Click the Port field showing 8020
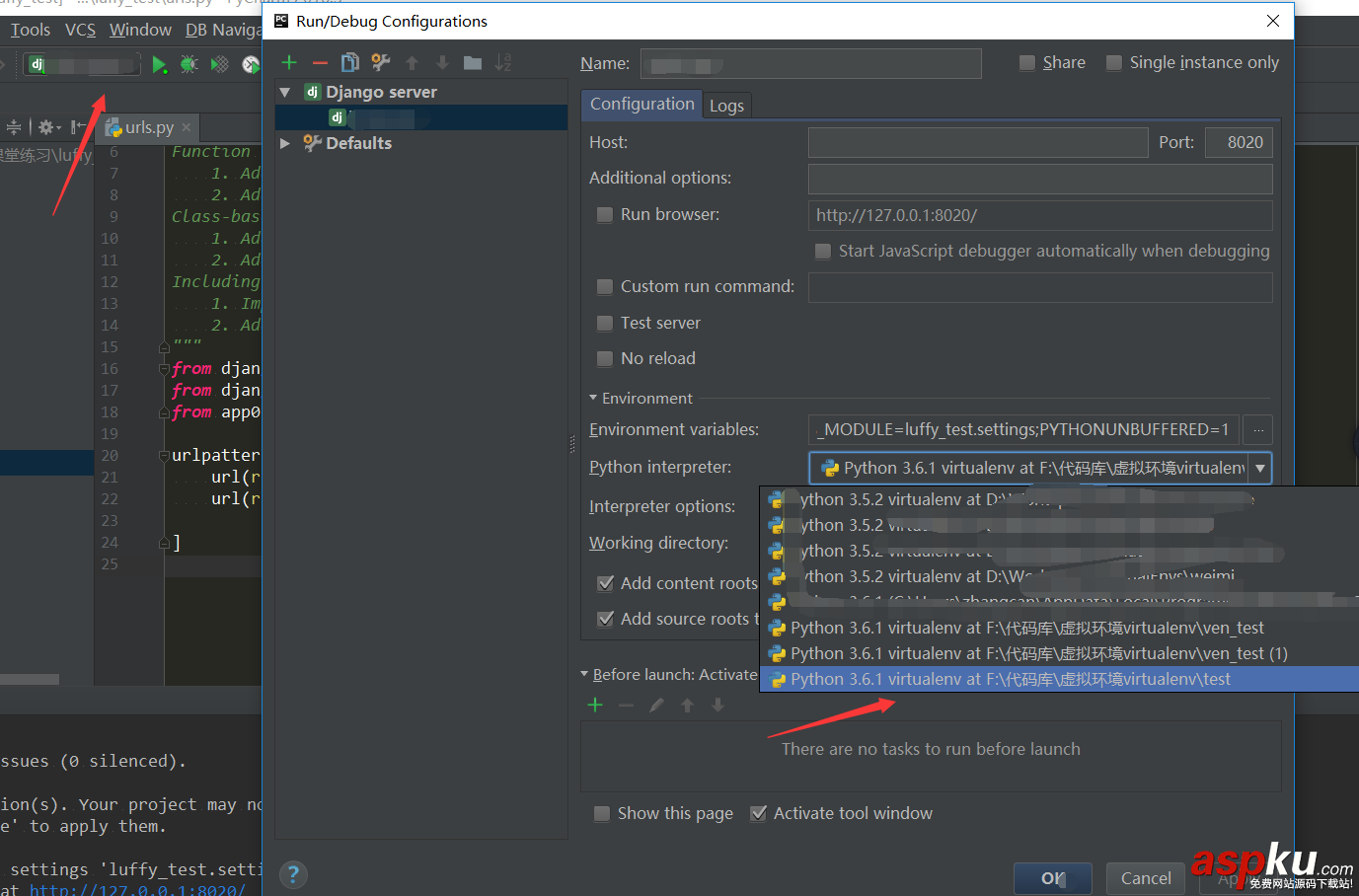 (x=1239, y=142)
